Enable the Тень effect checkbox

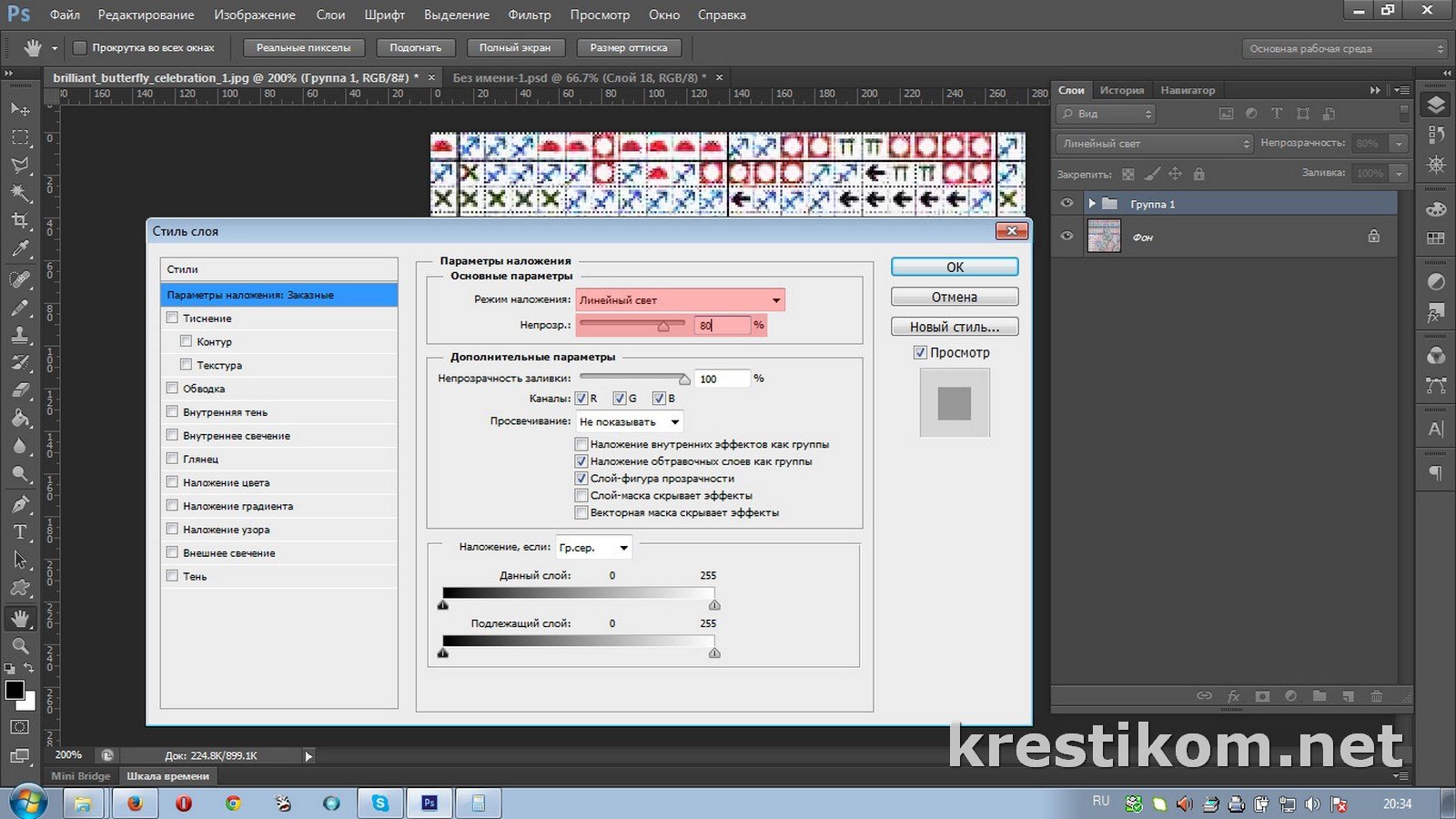point(172,576)
